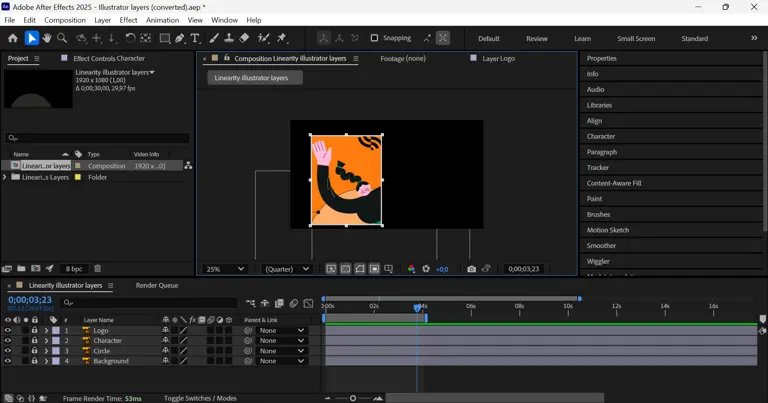Open the Effect menu

click(x=128, y=20)
